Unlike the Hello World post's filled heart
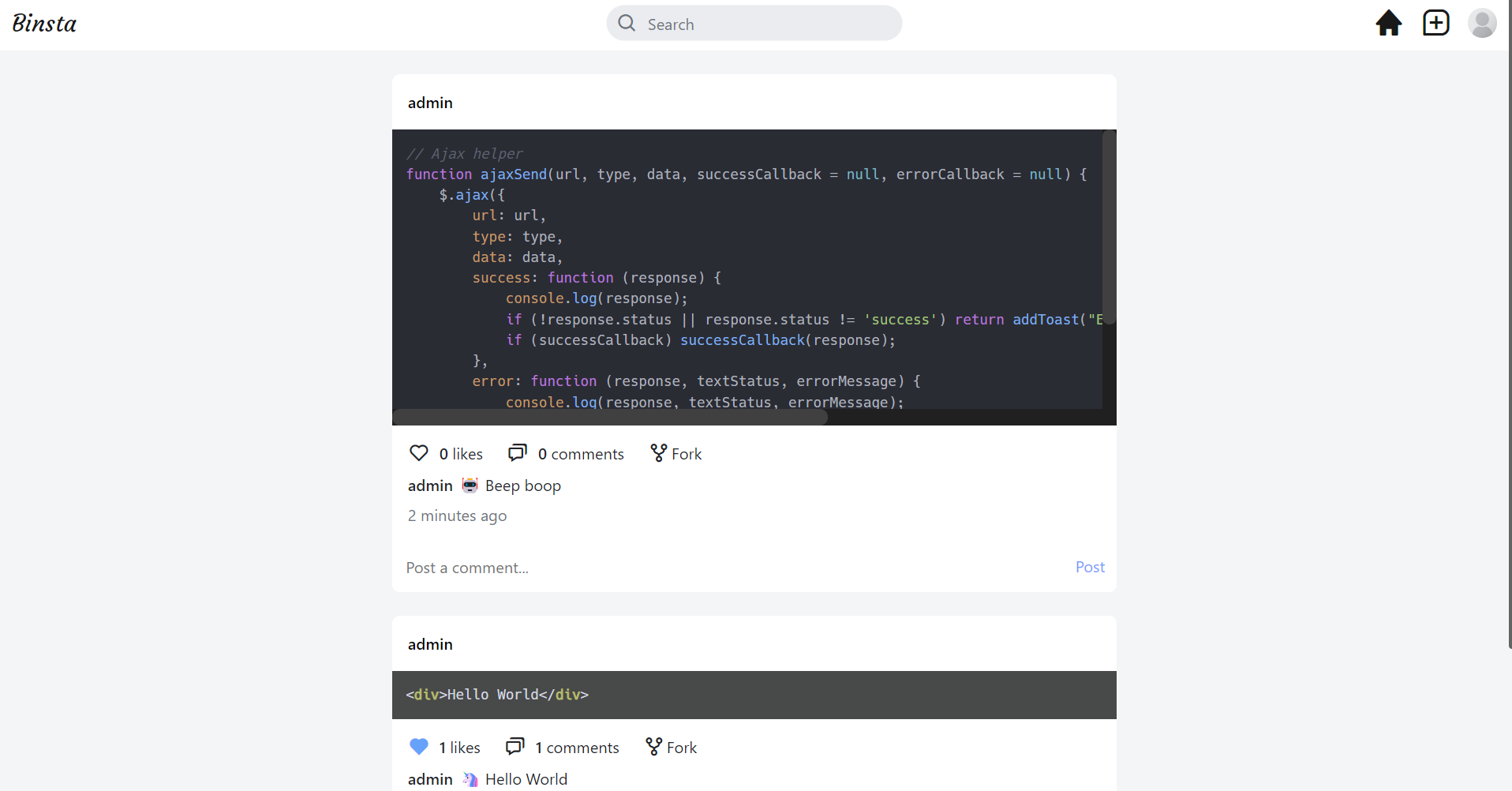The width and height of the screenshot is (1512, 791). coord(419,746)
